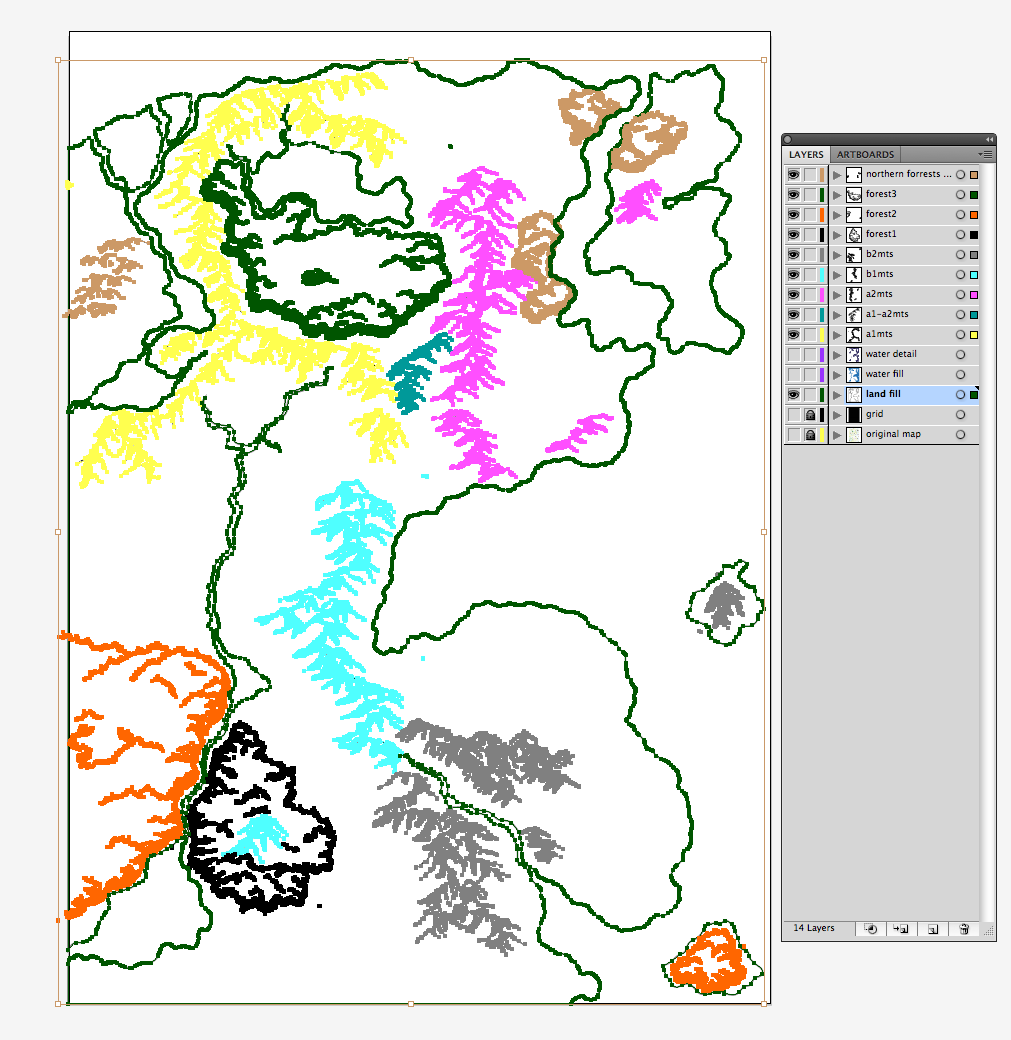Image resolution: width=1011 pixels, height=1040 pixels.
Task: Expand the a1mts layer contents
Action: point(837,335)
